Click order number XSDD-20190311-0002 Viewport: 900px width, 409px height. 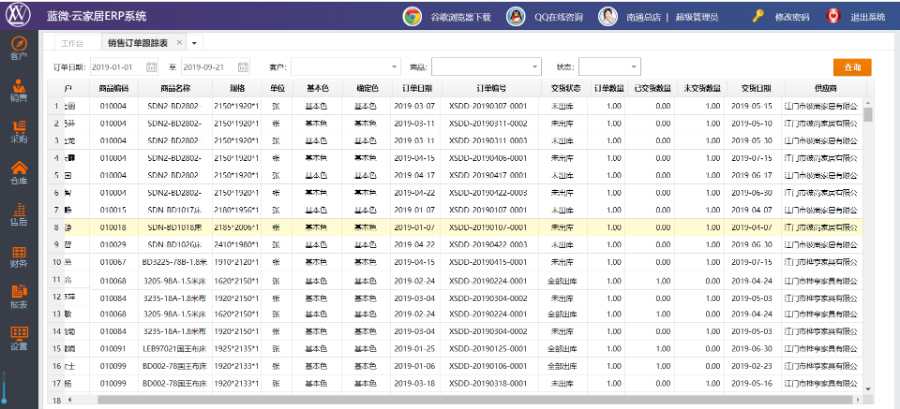488,123
